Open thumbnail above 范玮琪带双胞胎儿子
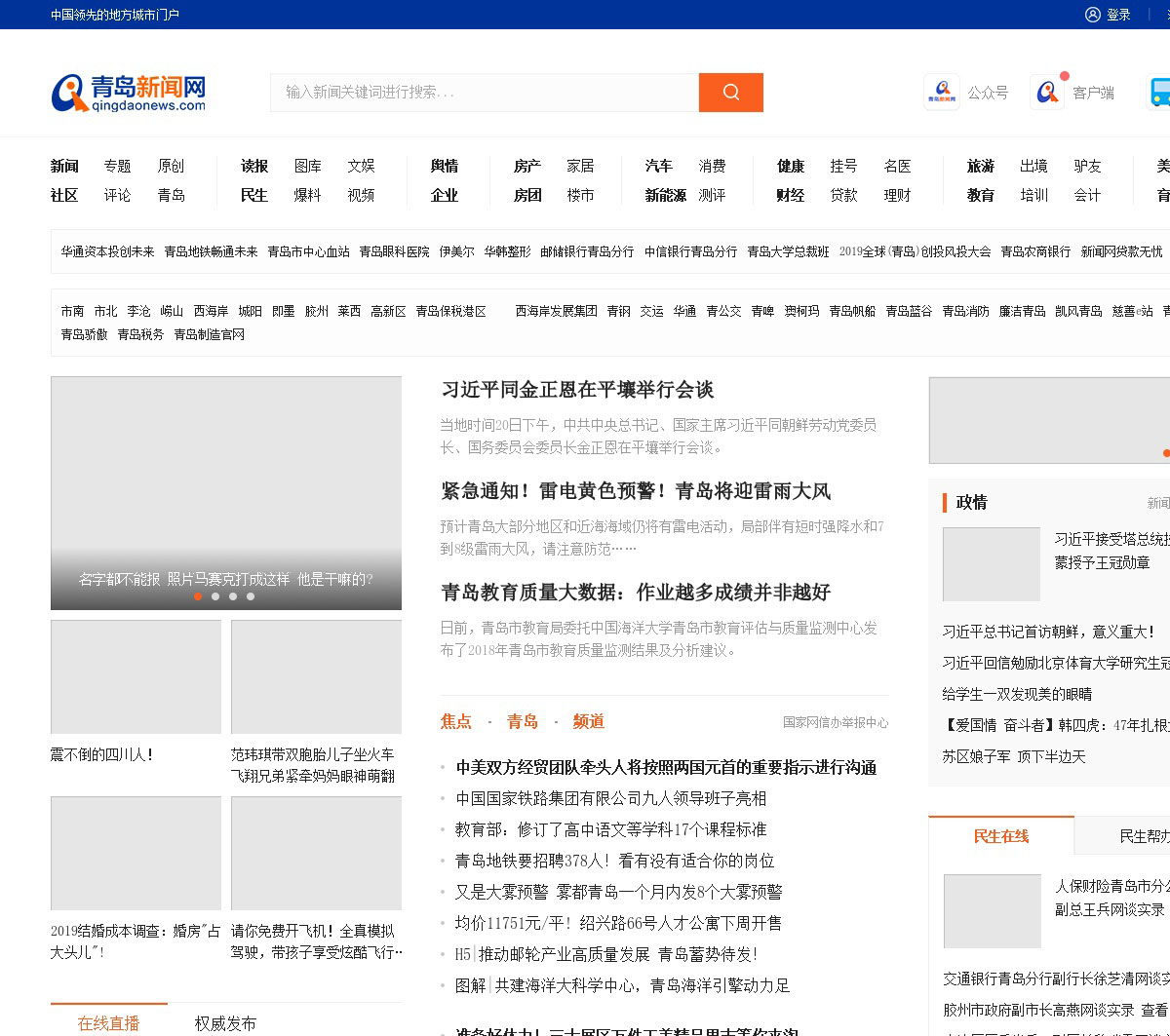This screenshot has height=1036, width=1170. [316, 676]
